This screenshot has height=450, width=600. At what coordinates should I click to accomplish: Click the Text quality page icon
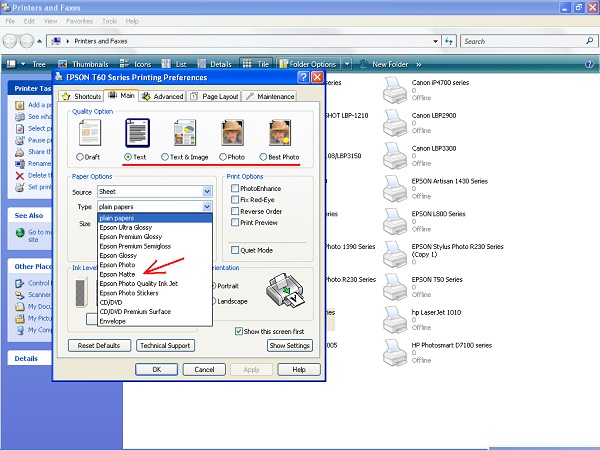(137, 133)
